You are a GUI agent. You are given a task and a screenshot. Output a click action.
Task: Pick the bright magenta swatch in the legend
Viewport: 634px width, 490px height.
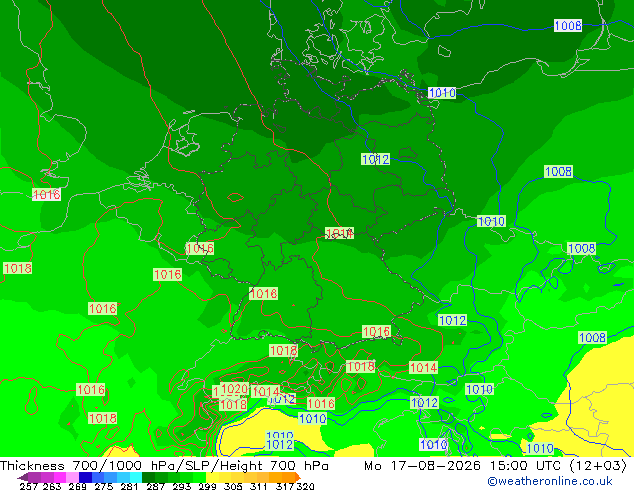point(60,477)
